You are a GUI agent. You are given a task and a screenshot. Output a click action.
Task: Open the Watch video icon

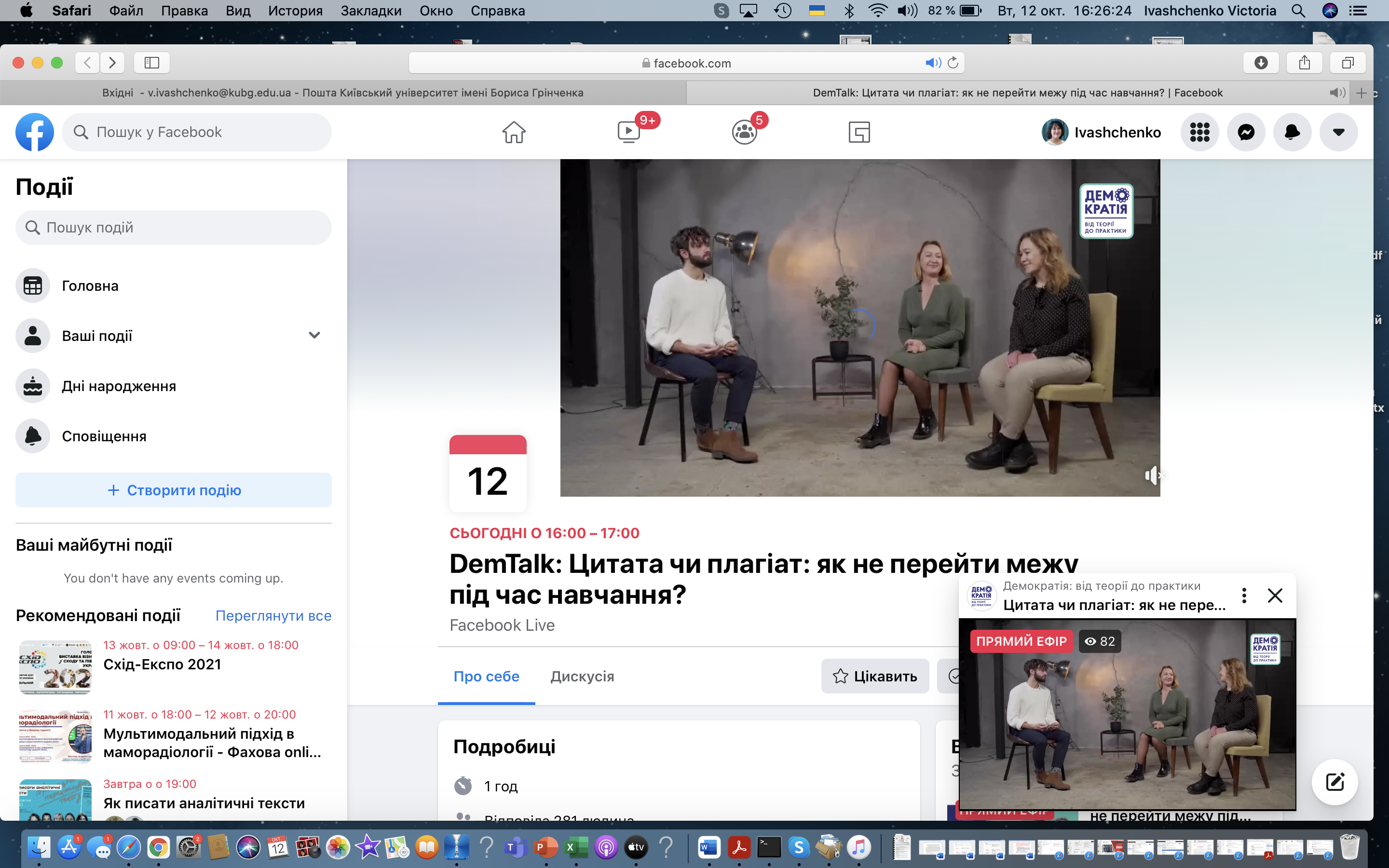[x=628, y=132]
